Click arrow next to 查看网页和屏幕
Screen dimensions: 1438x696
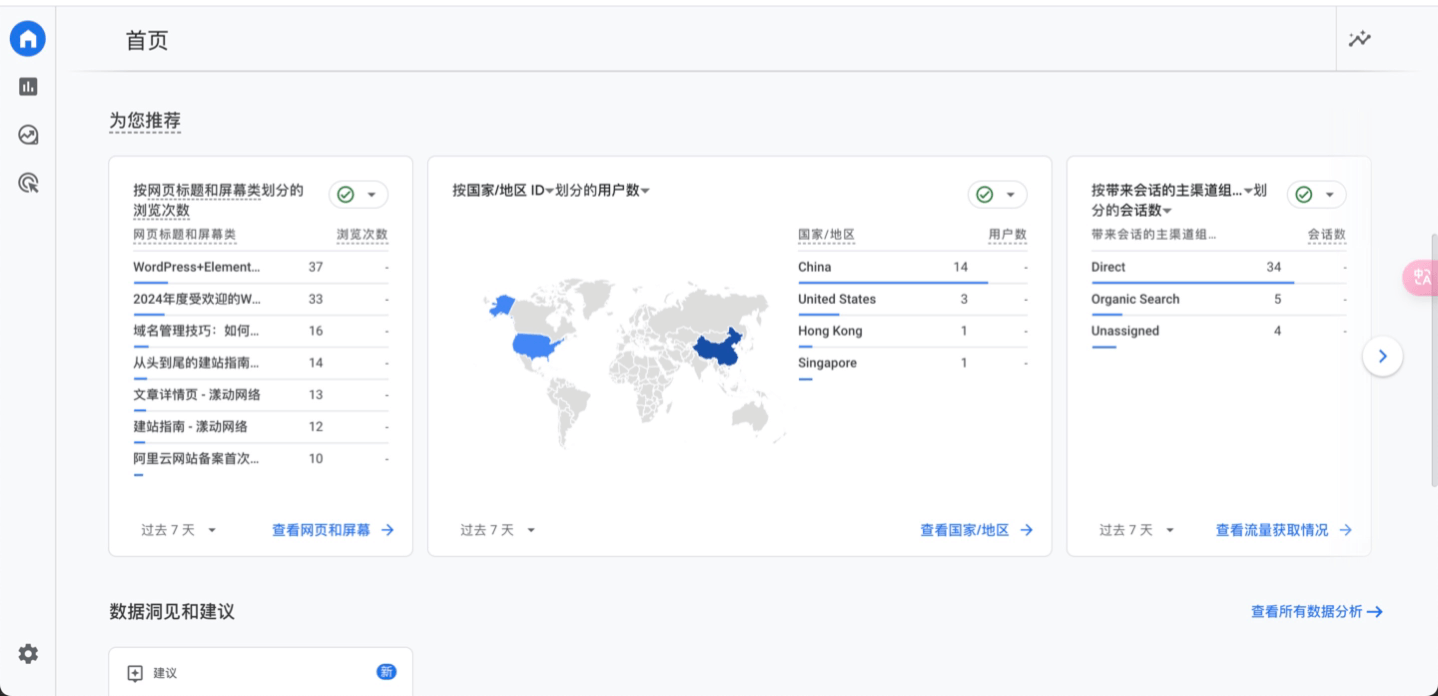coord(388,530)
